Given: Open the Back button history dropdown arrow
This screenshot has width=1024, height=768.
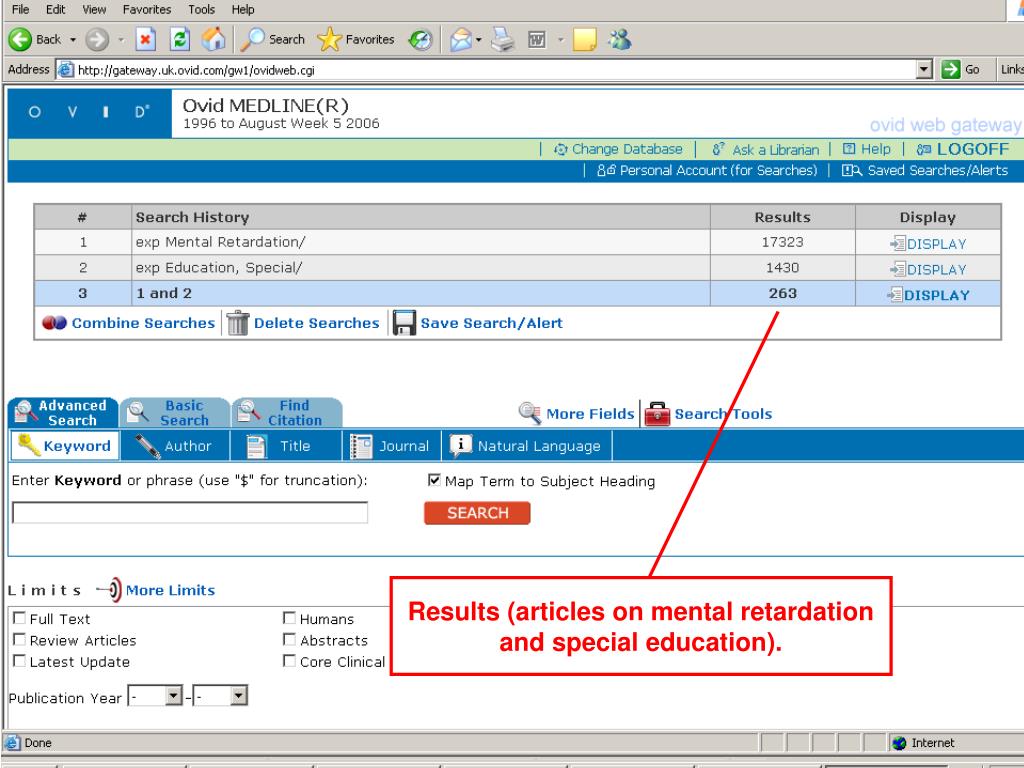Looking at the screenshot, I should [x=72, y=40].
